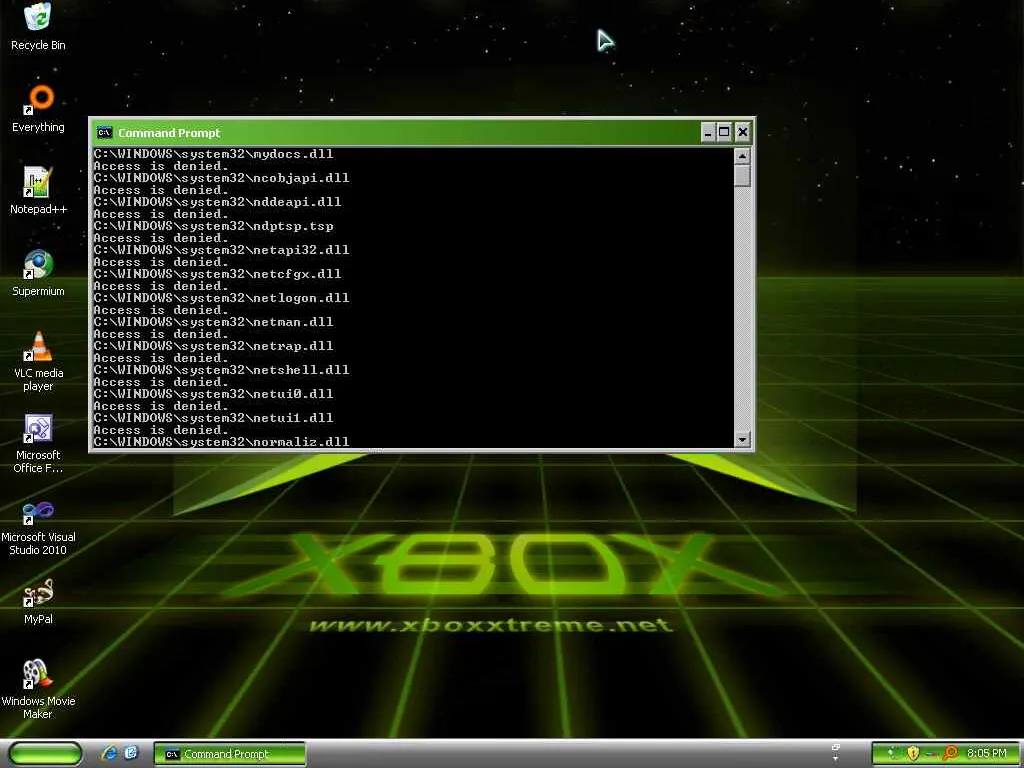Click the green network tray icon
The image size is (1024, 768).
[x=892, y=753]
